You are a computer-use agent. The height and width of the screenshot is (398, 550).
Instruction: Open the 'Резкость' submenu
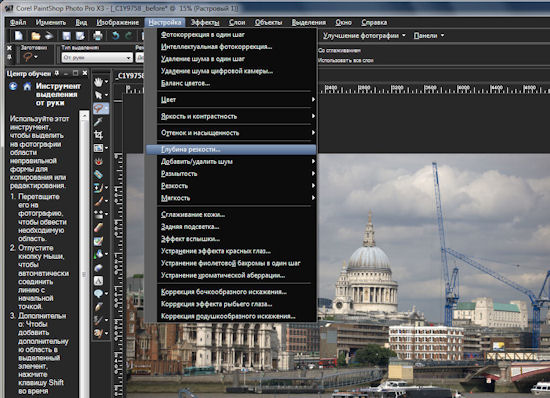pyautogui.click(x=231, y=186)
